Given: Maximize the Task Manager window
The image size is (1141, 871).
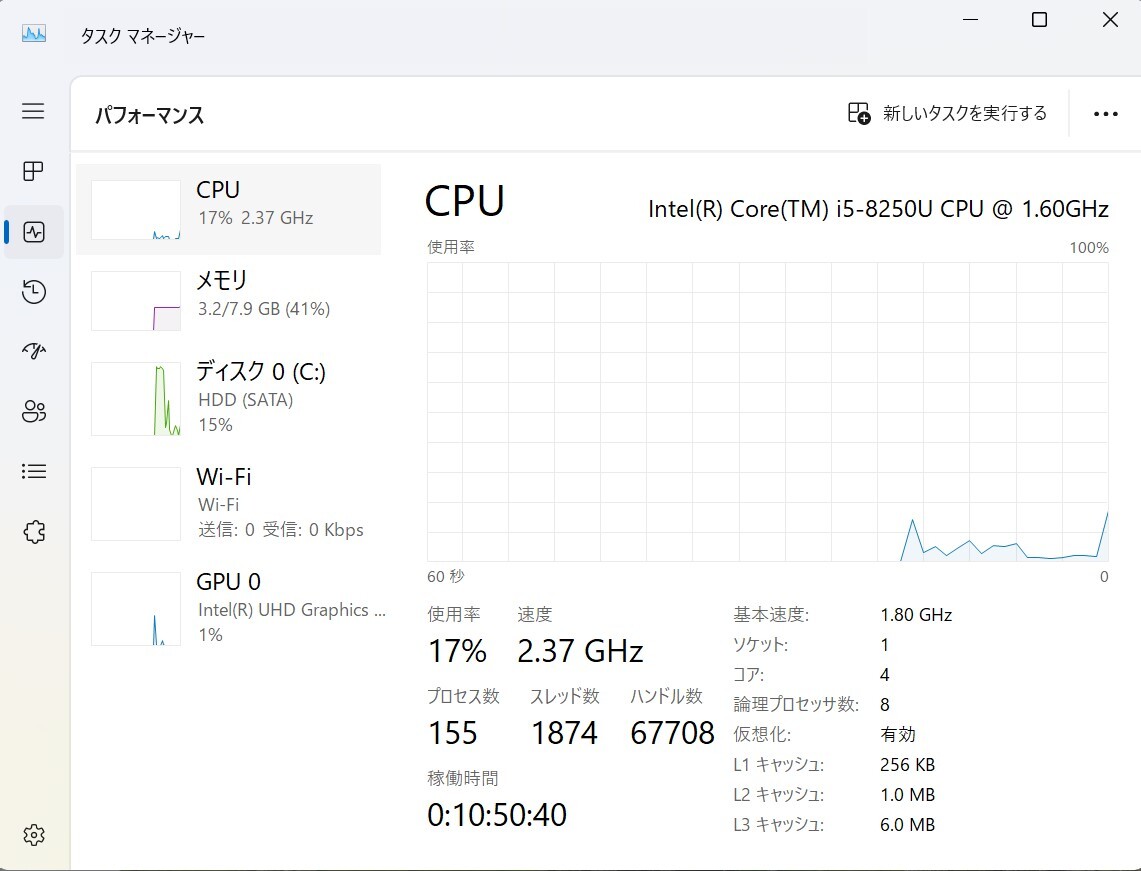Looking at the screenshot, I should point(1039,20).
